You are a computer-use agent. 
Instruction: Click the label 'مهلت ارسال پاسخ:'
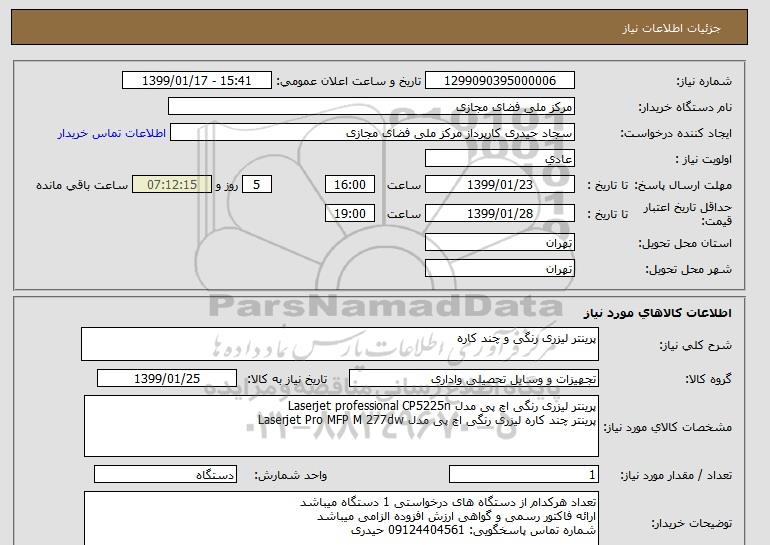[x=683, y=185]
